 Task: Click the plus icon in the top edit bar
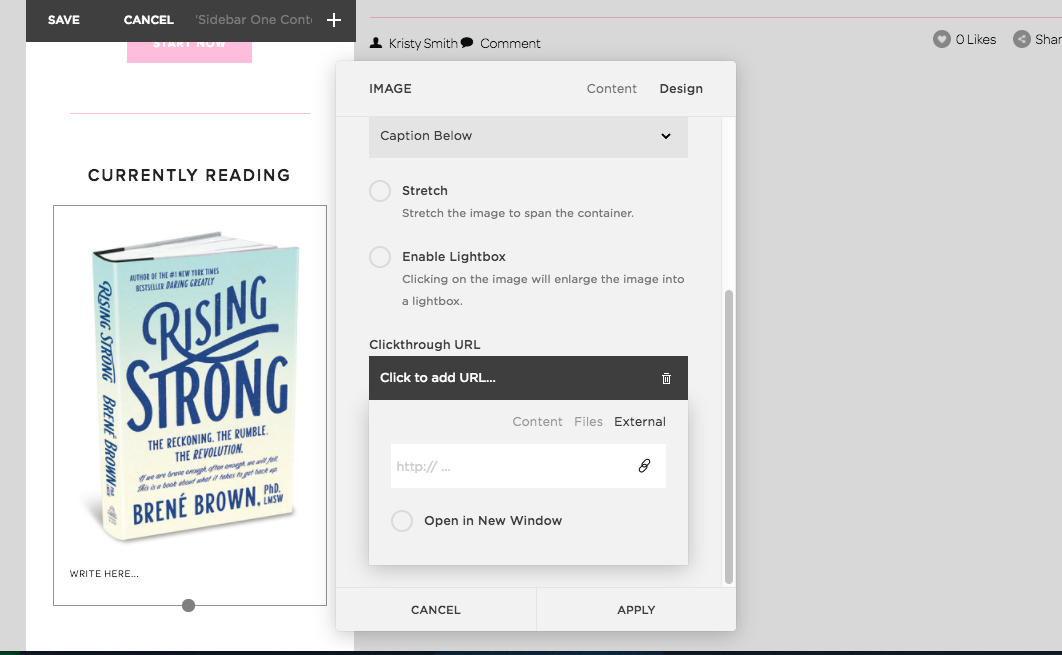[334, 20]
